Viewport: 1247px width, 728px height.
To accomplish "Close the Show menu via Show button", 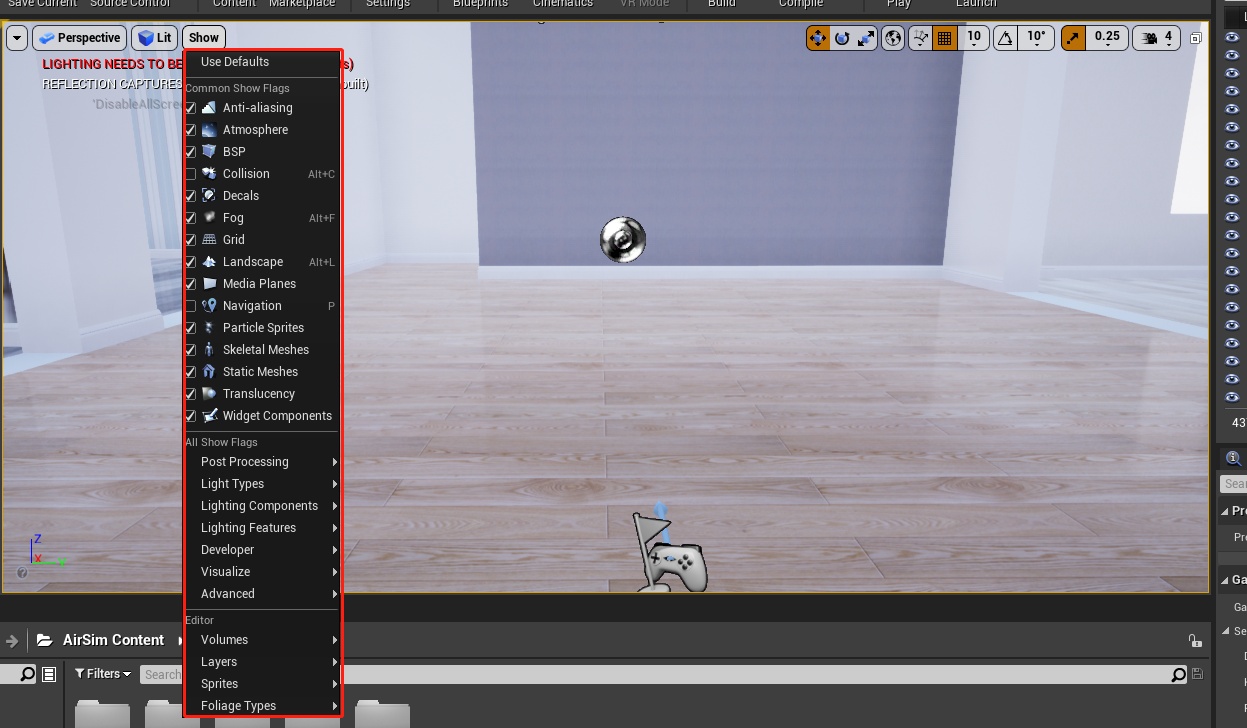I will pyautogui.click(x=204, y=38).
